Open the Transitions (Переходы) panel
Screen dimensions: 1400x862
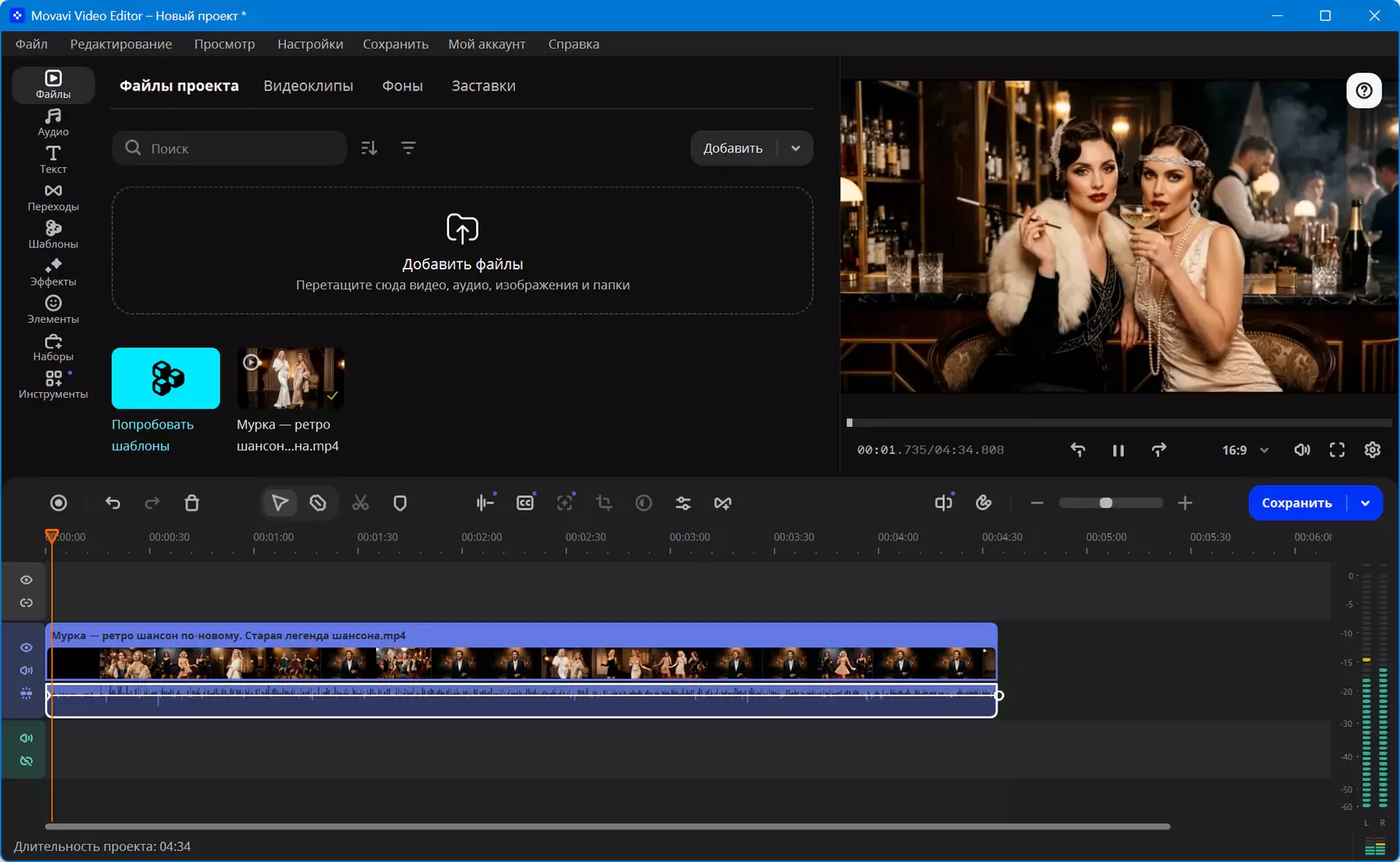[52, 197]
